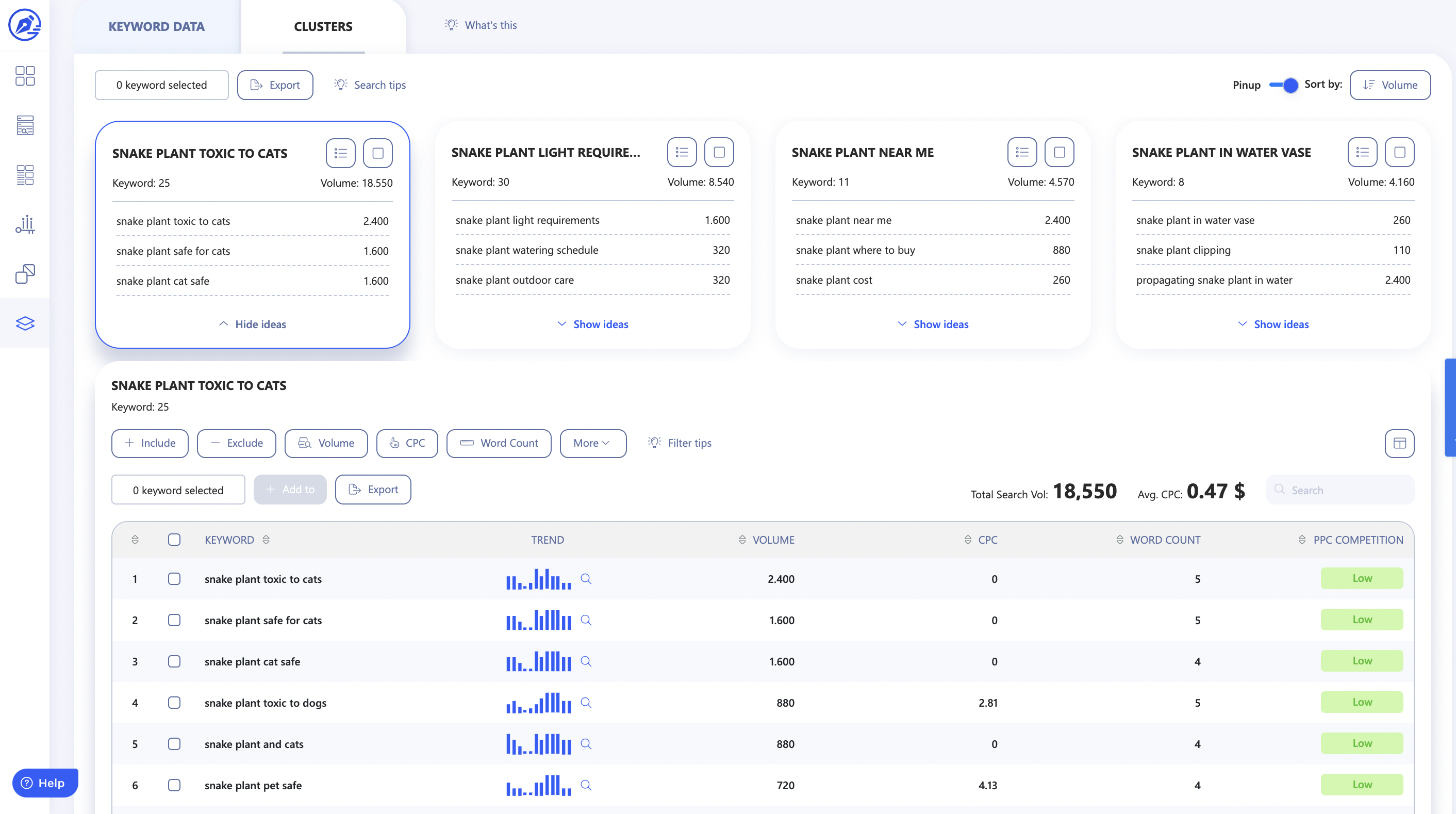Switch to the Keyword Data tab
This screenshot has width=1456, height=814.
[x=157, y=27]
